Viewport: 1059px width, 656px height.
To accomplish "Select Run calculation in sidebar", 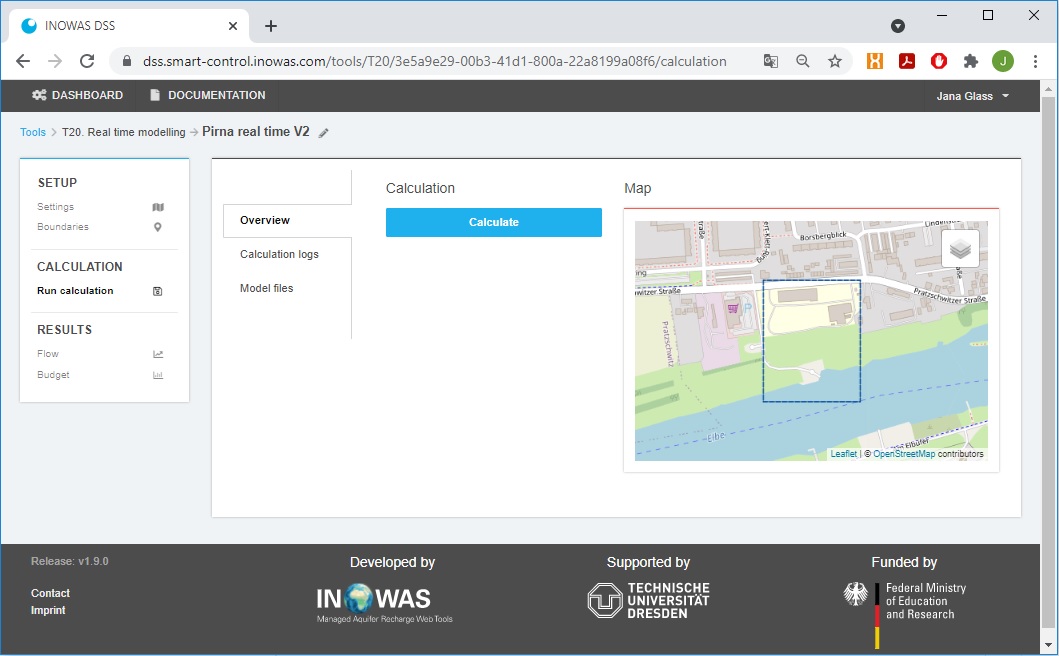I will [x=75, y=291].
